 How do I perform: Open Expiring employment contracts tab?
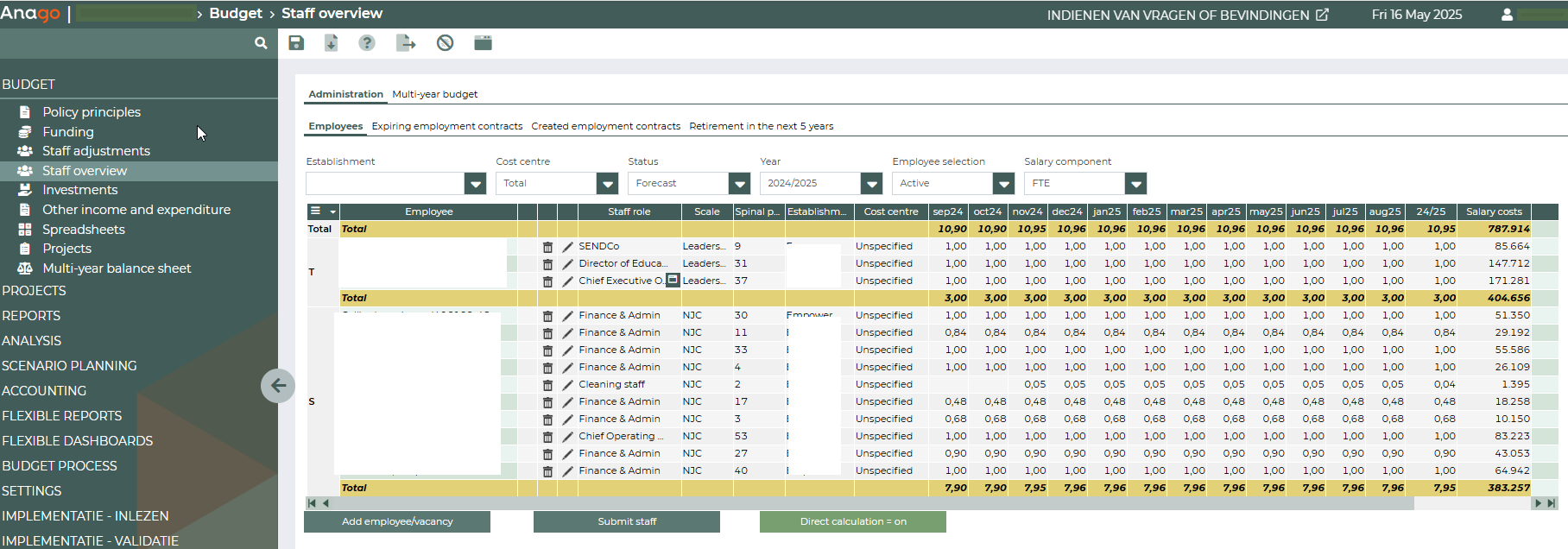pos(446,126)
